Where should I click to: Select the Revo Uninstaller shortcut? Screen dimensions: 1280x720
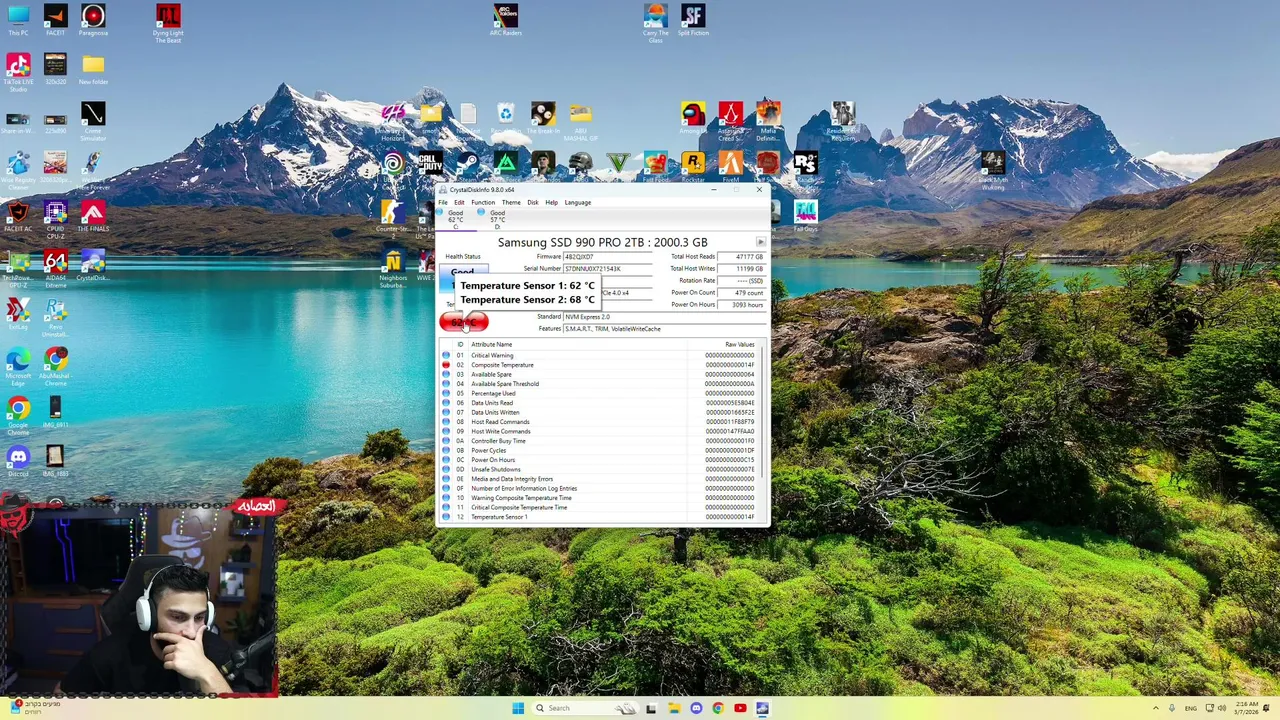[x=55, y=318]
